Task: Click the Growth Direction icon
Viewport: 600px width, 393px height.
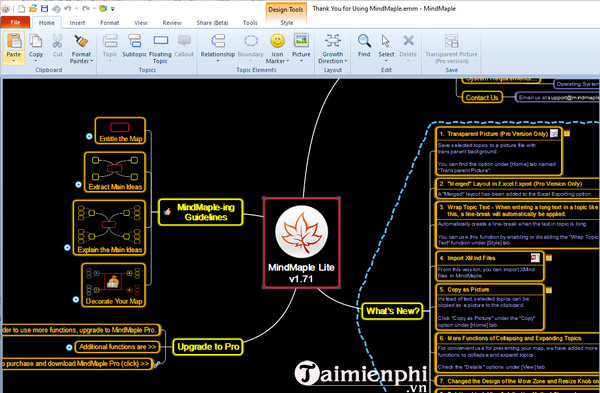Action: [333, 41]
